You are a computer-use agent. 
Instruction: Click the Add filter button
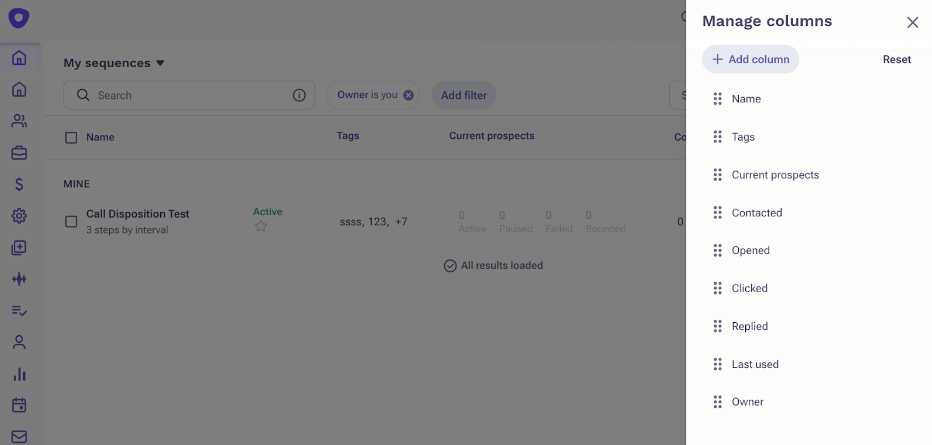(x=464, y=95)
